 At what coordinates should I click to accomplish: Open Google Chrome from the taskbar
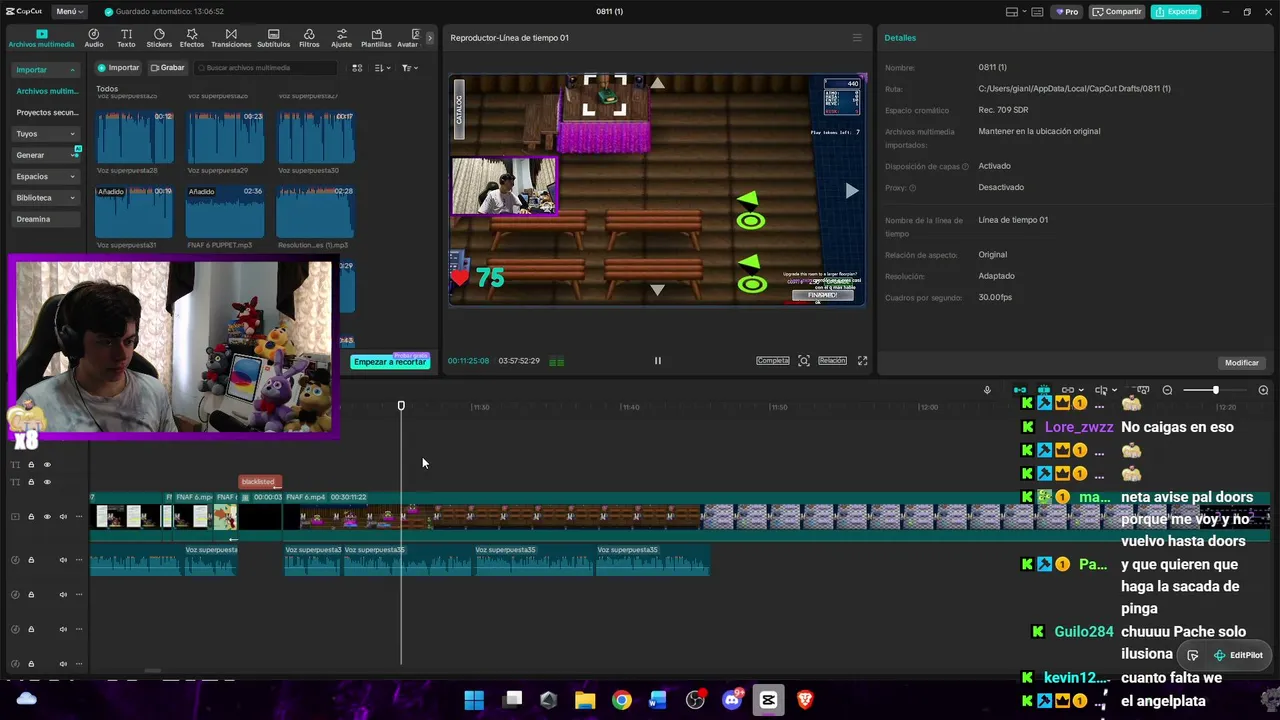622,700
